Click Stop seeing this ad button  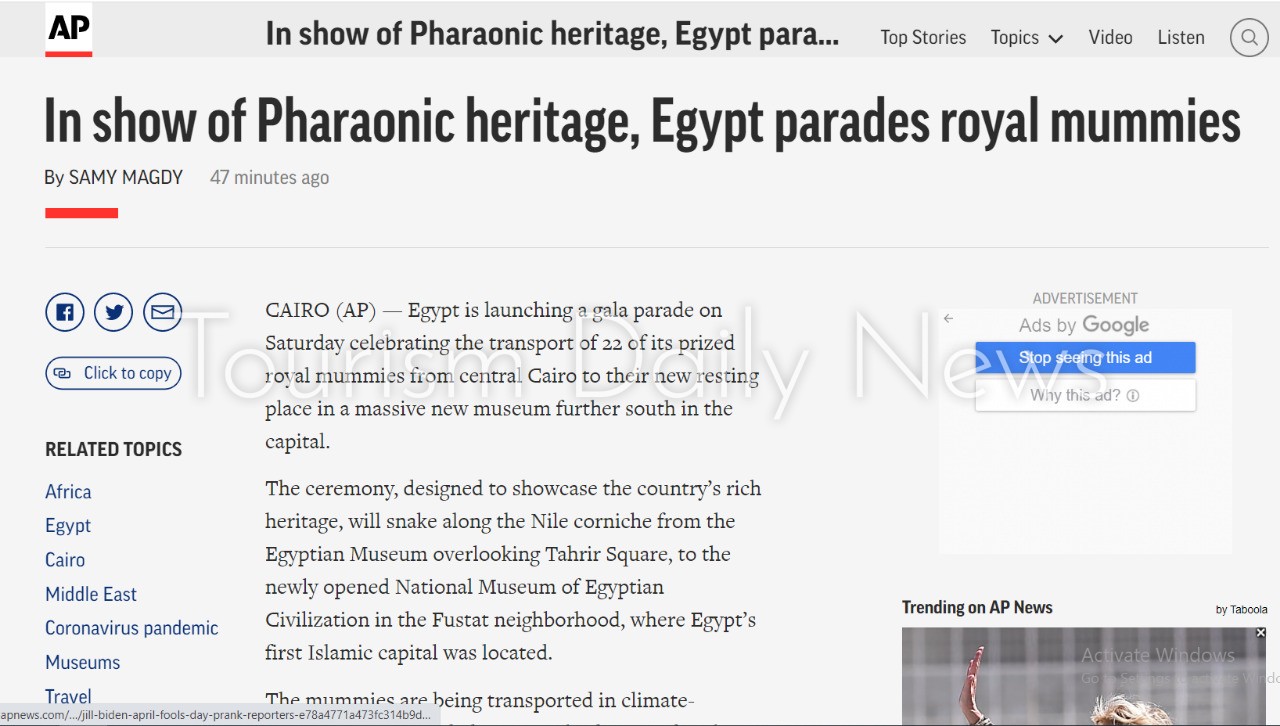[1085, 358]
